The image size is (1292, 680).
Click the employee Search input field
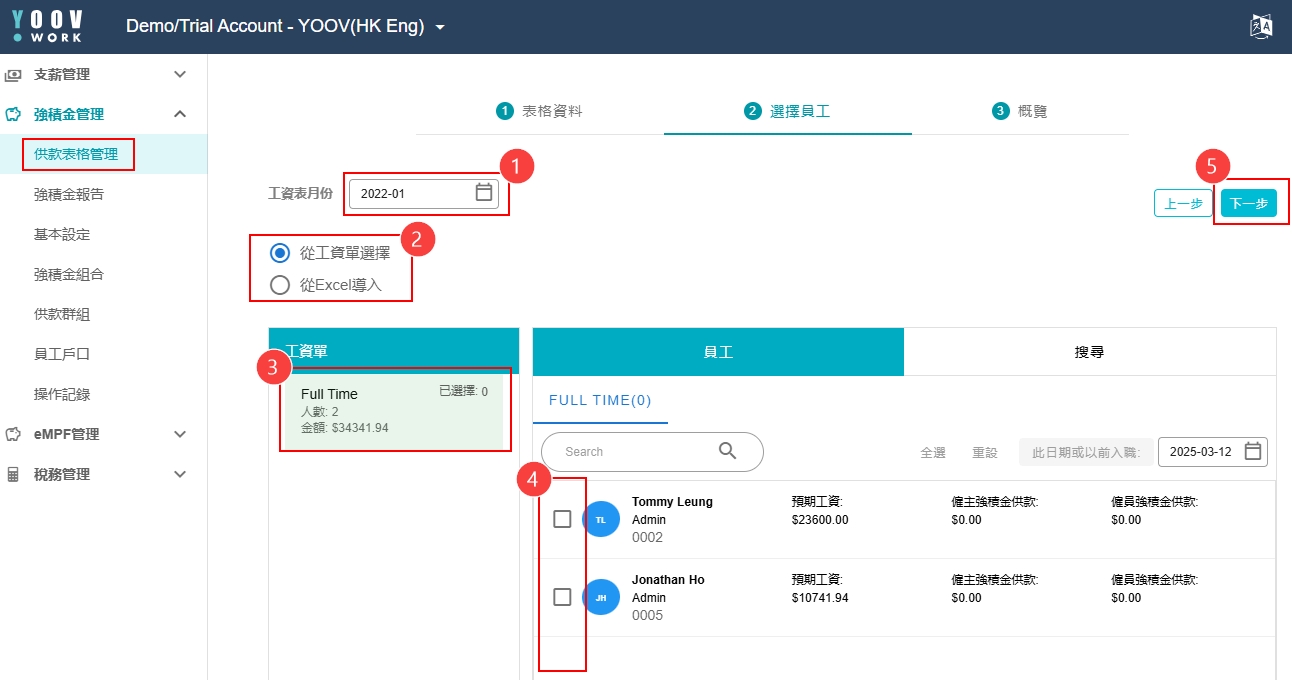tap(635, 452)
